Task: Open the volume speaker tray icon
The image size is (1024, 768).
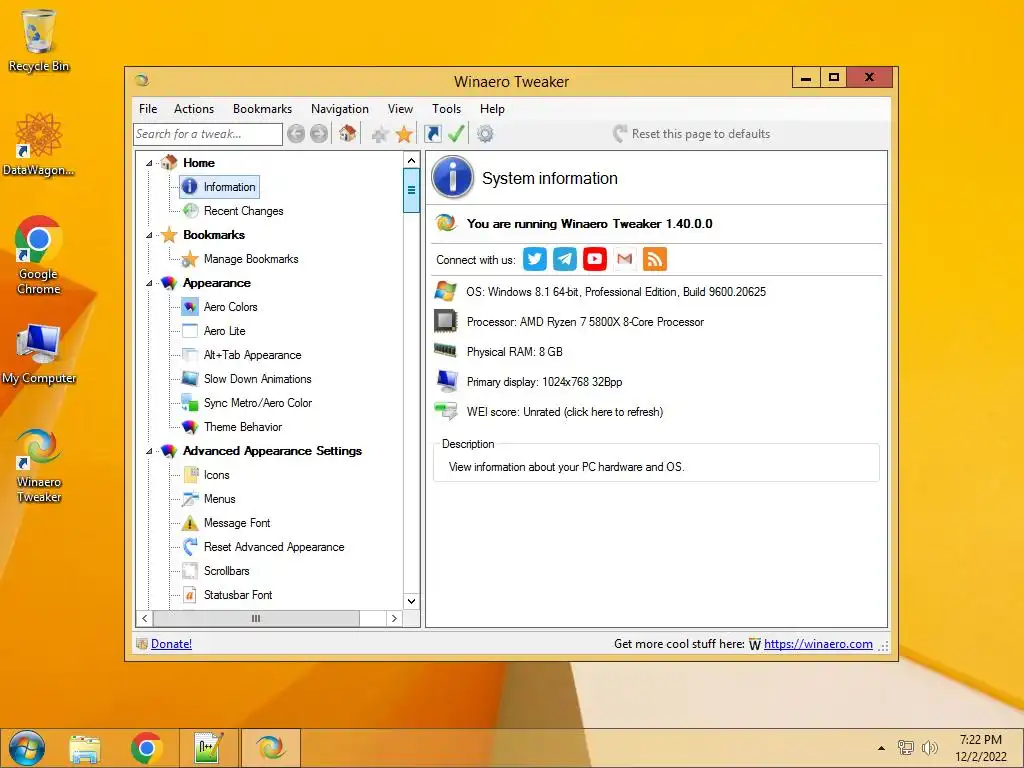Action: point(929,748)
